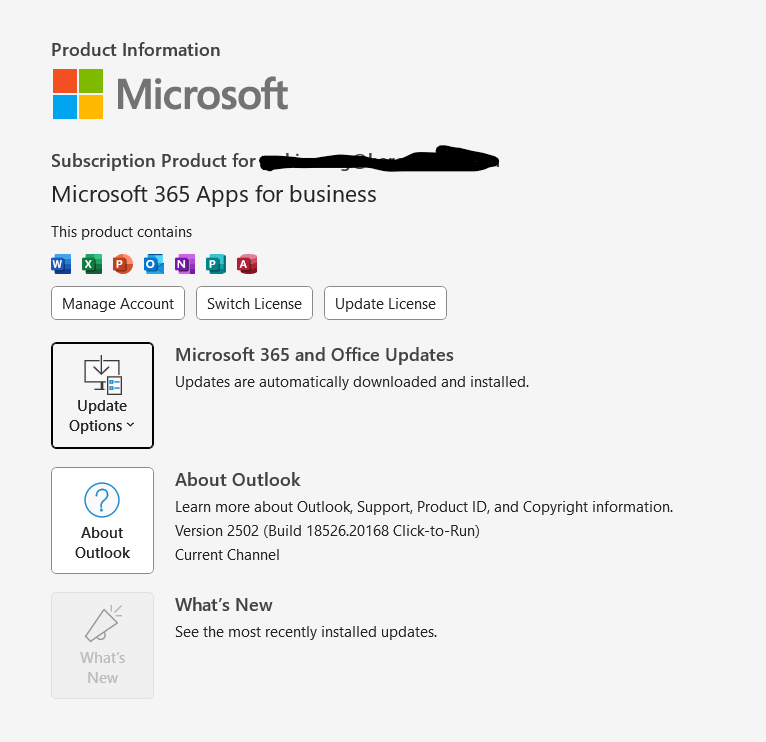Click the large 'Microsoft' wordmark
Image resolution: width=766 pixels, height=742 pixels.
(202, 94)
